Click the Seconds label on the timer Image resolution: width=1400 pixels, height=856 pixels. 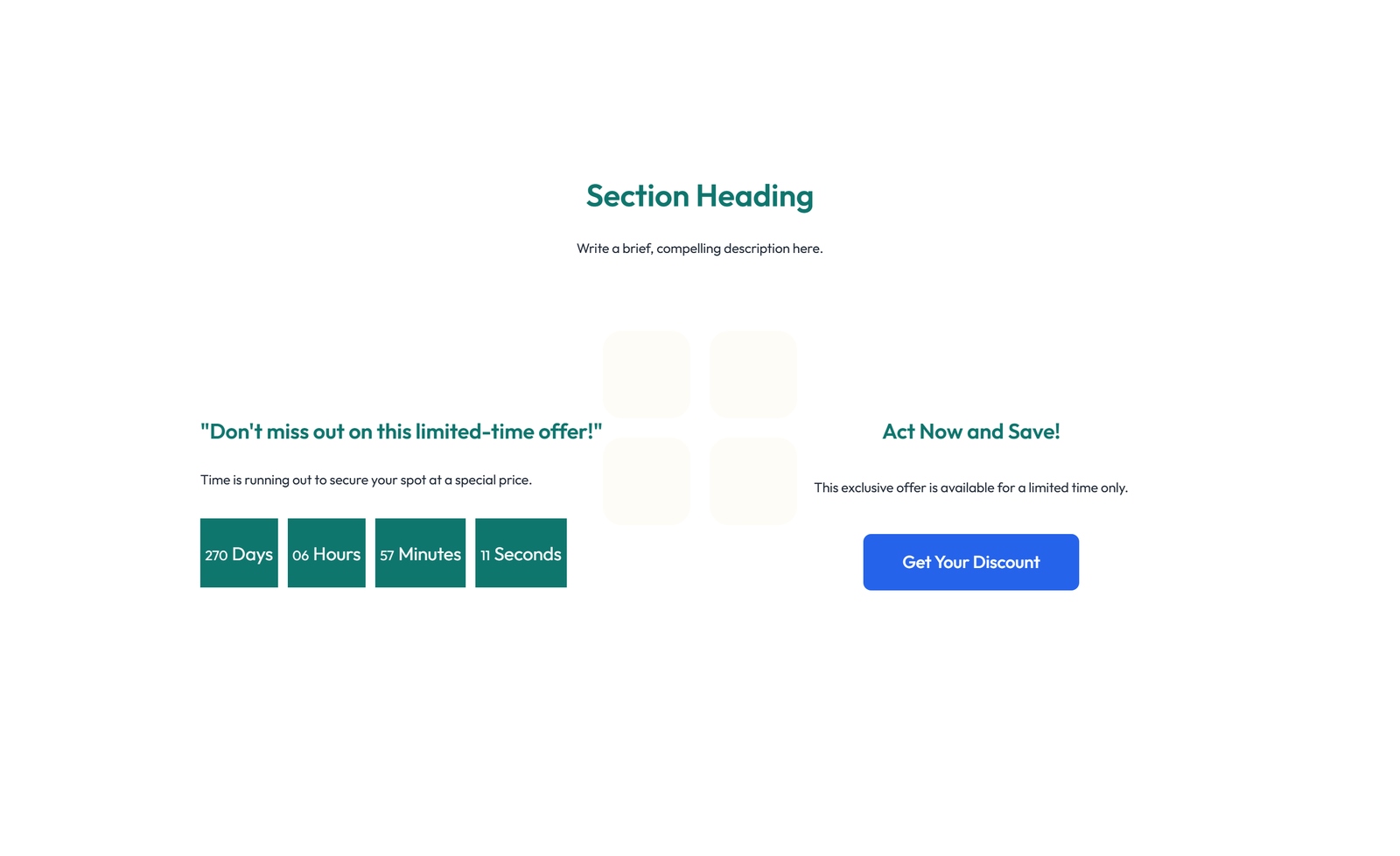tap(528, 553)
